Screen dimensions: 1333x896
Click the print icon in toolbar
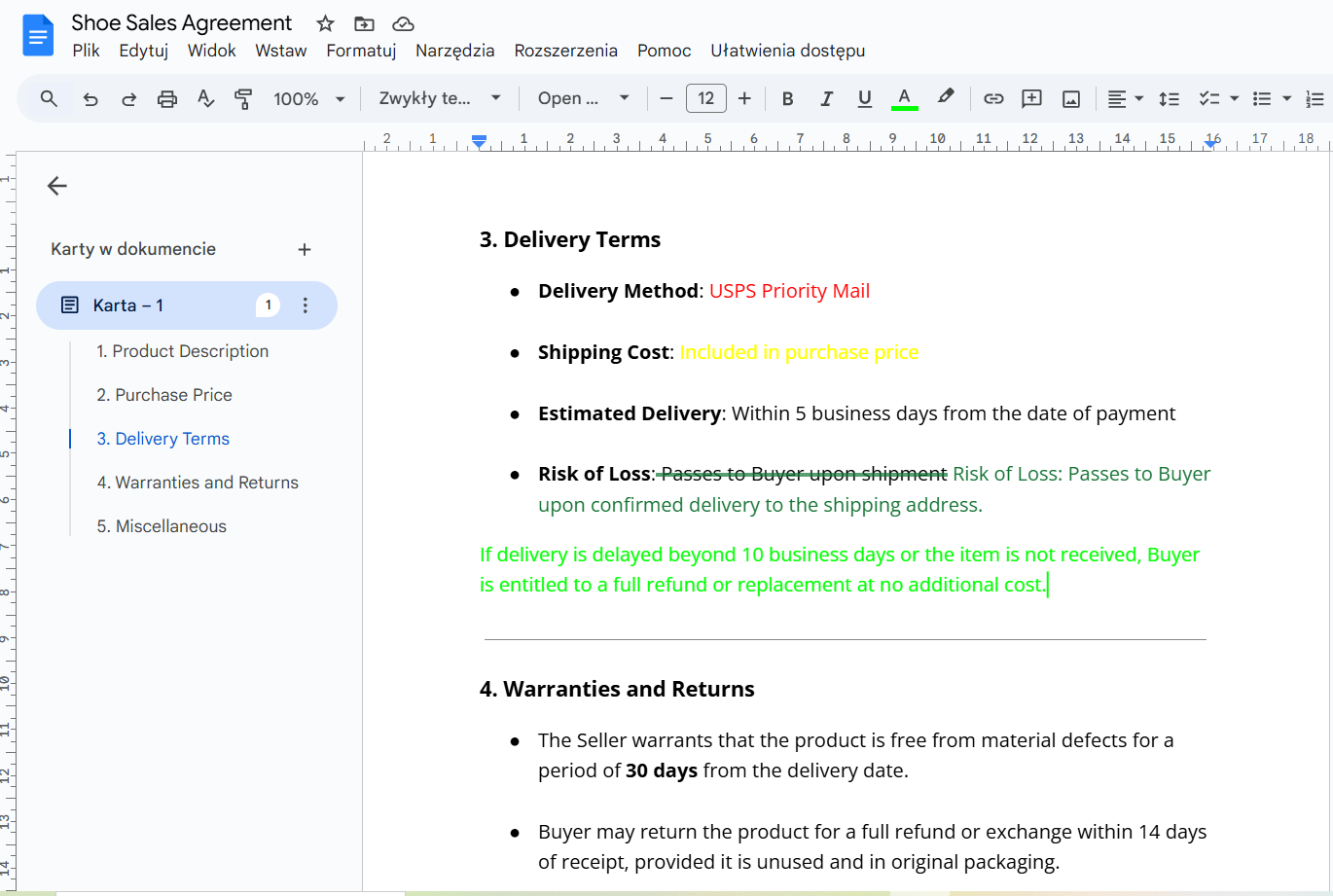167,98
